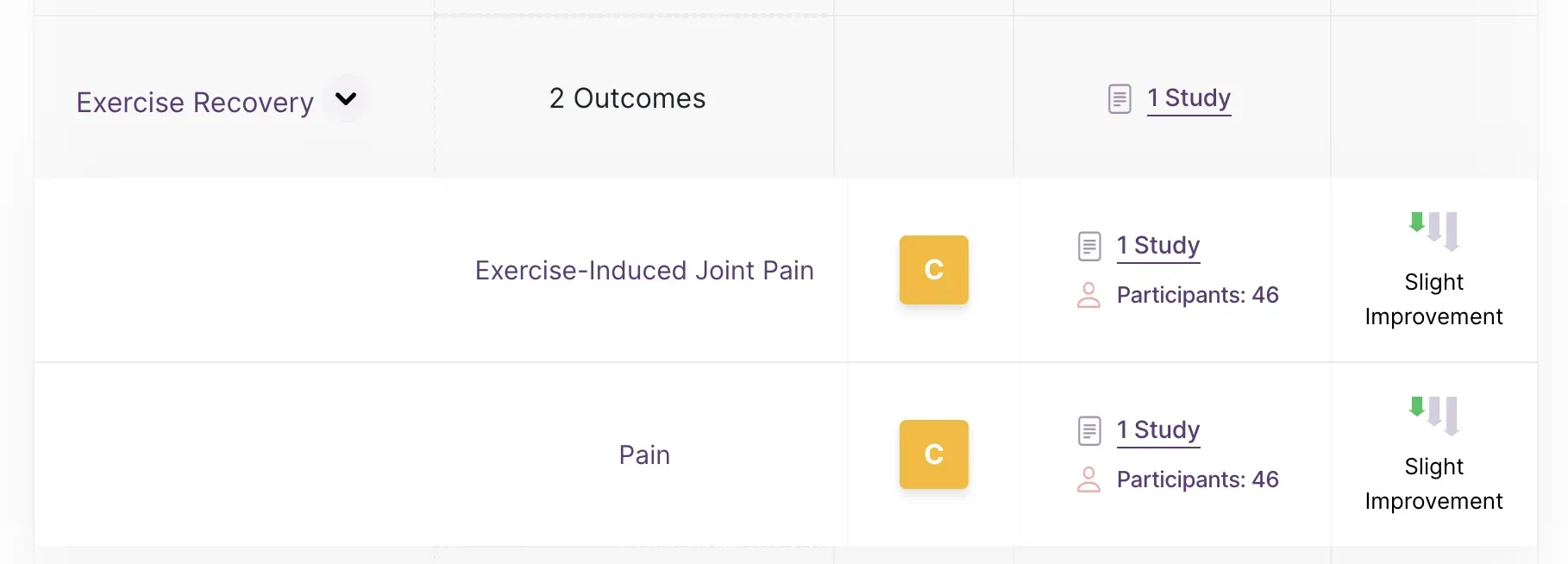The width and height of the screenshot is (1568, 564).
Task: Click the Exercise Recovery category label
Action: 195,103
